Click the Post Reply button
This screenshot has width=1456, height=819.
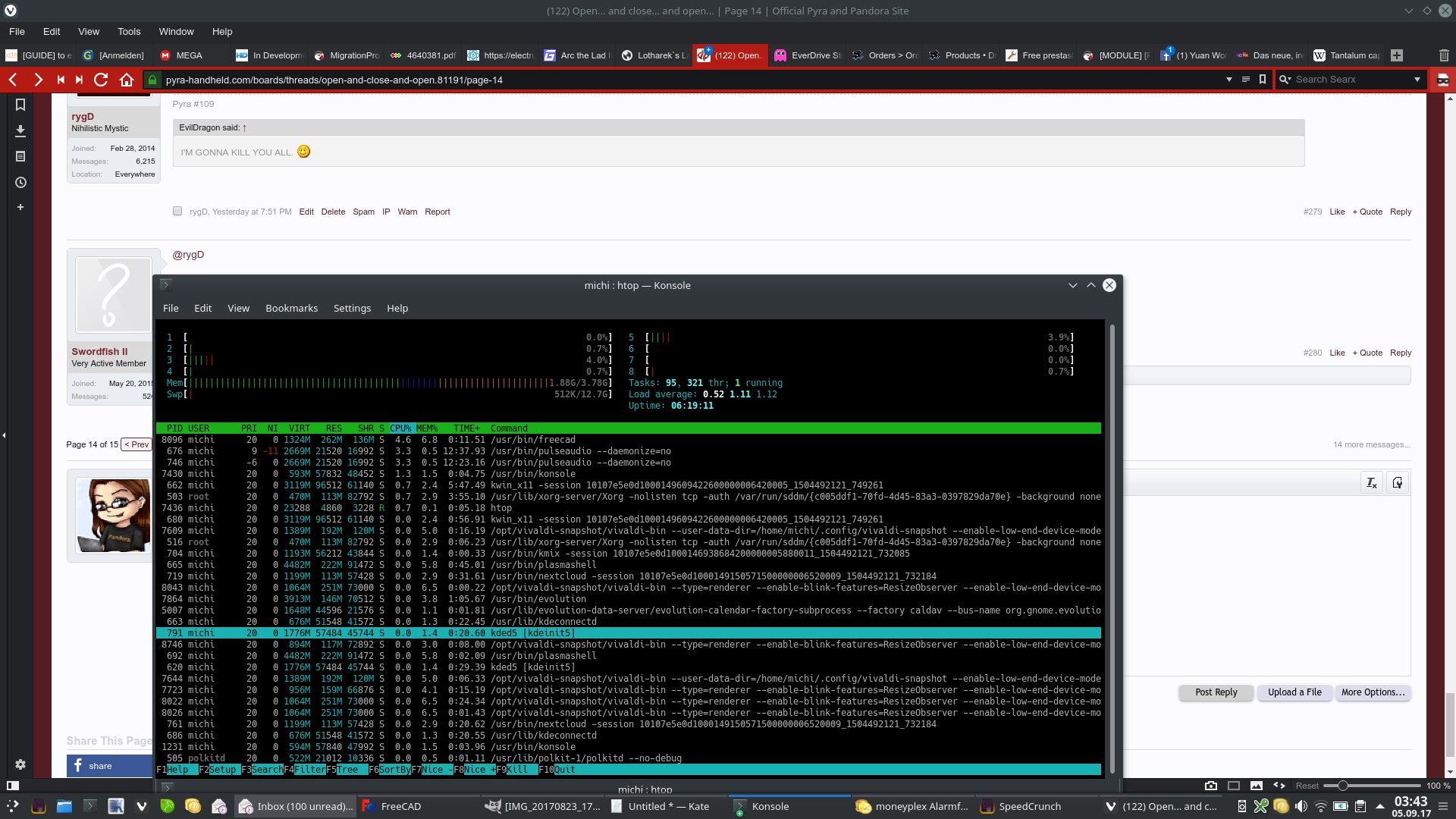1216,692
